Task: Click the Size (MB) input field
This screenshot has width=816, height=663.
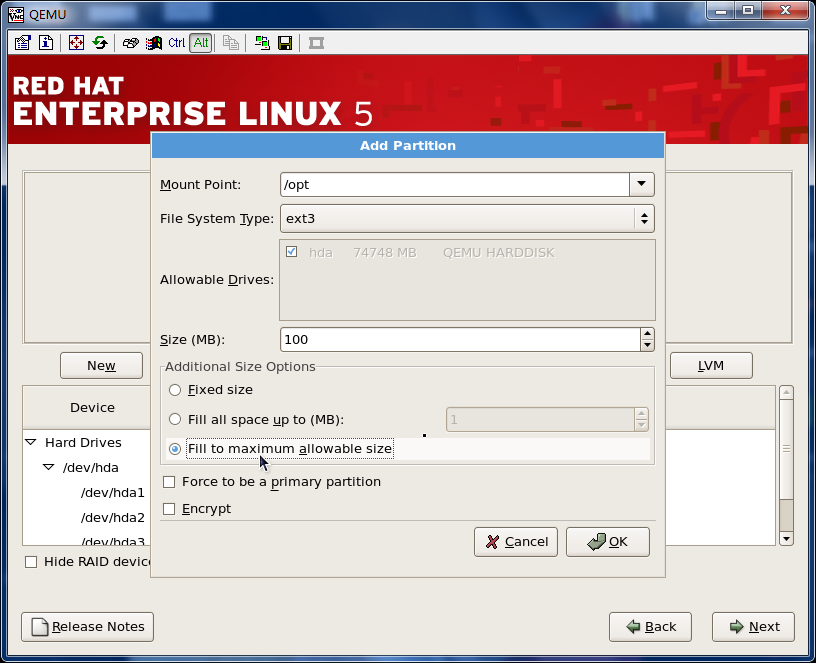Action: (x=461, y=340)
